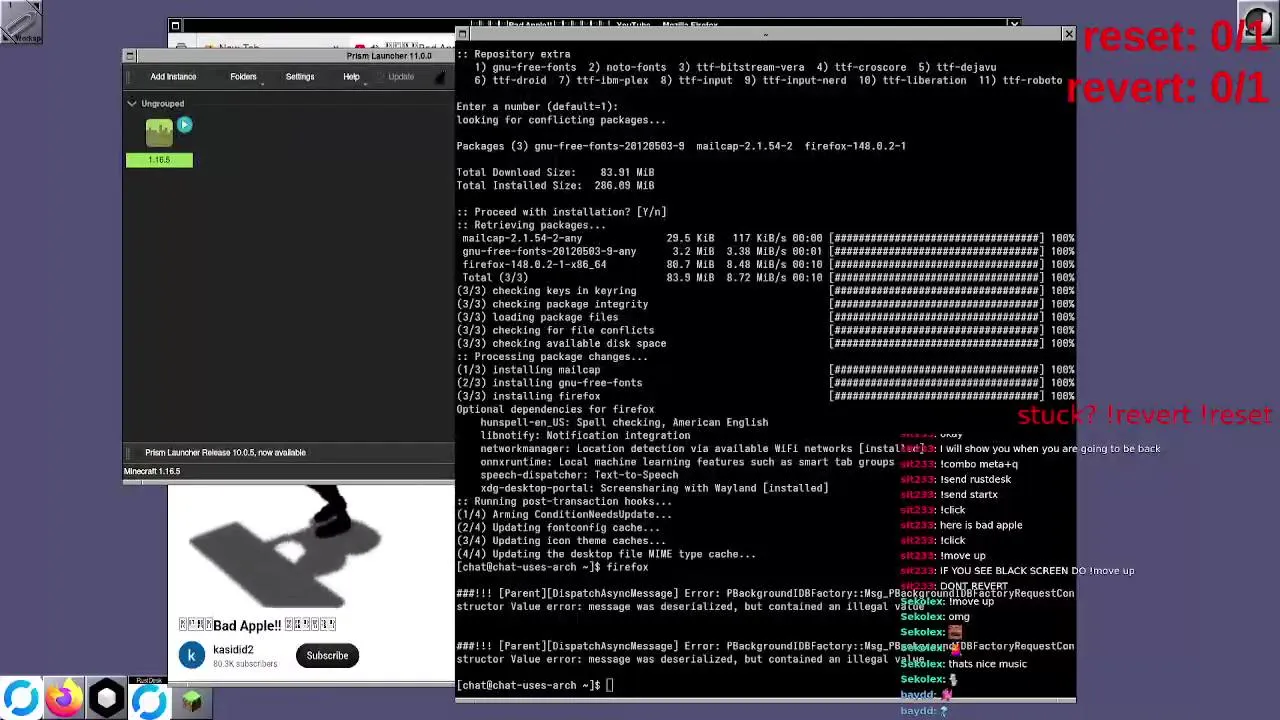Click the terminal window menu icon
1280x720 pixels.
click(x=462, y=34)
